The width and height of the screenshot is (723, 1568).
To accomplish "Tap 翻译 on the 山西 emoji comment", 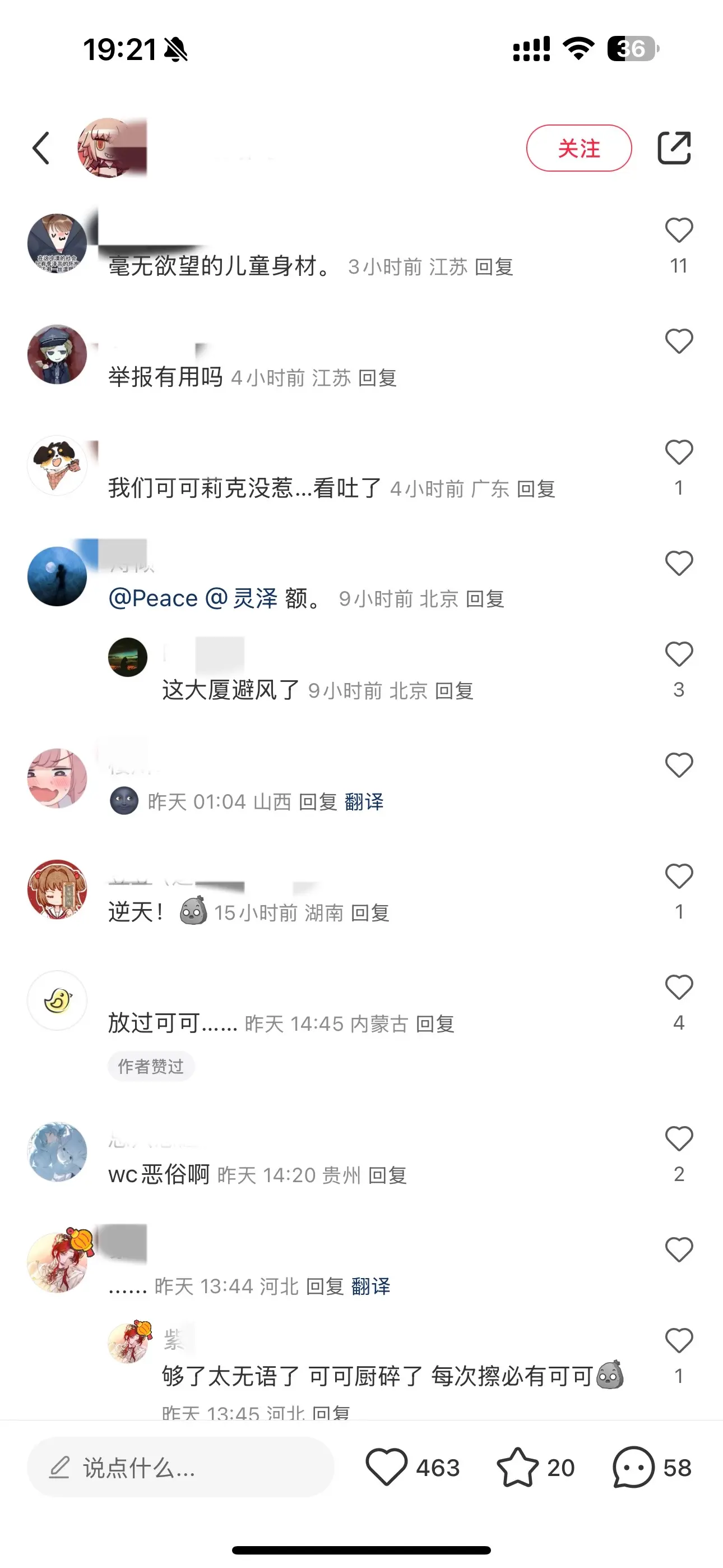I will click(364, 801).
